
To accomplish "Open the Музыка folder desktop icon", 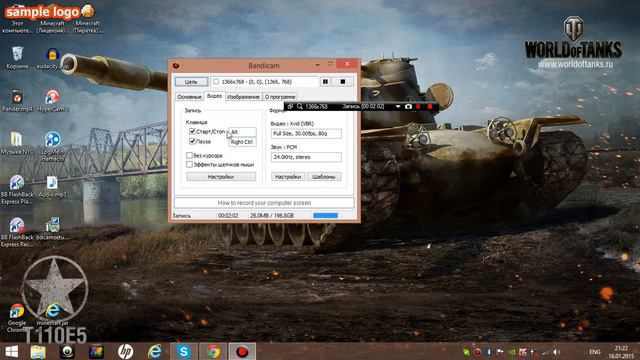I will point(17,143).
